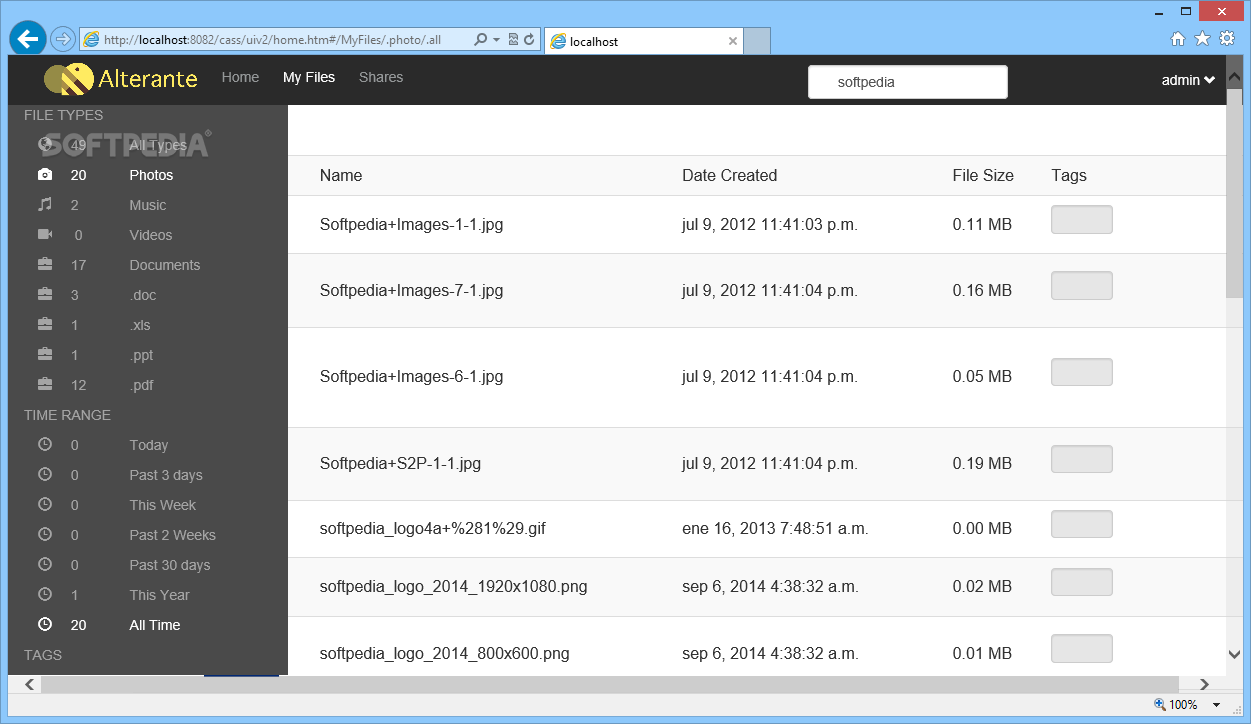
Task: Show only .pdf files
Action: point(141,385)
